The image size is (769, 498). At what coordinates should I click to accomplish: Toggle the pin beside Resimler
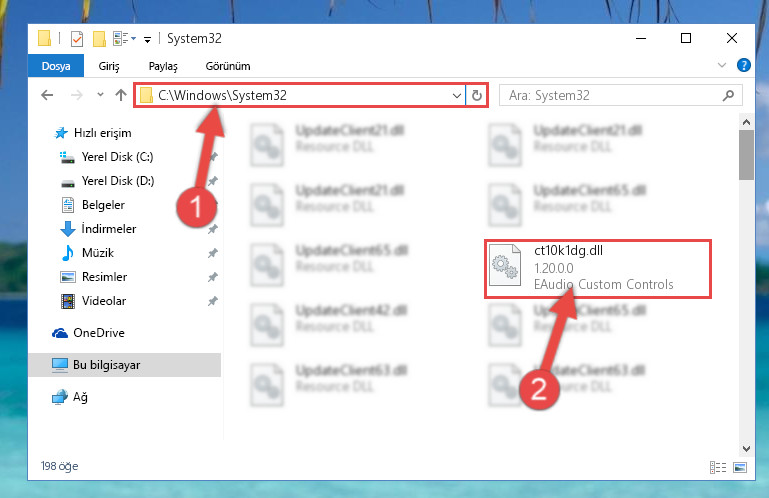(212, 277)
